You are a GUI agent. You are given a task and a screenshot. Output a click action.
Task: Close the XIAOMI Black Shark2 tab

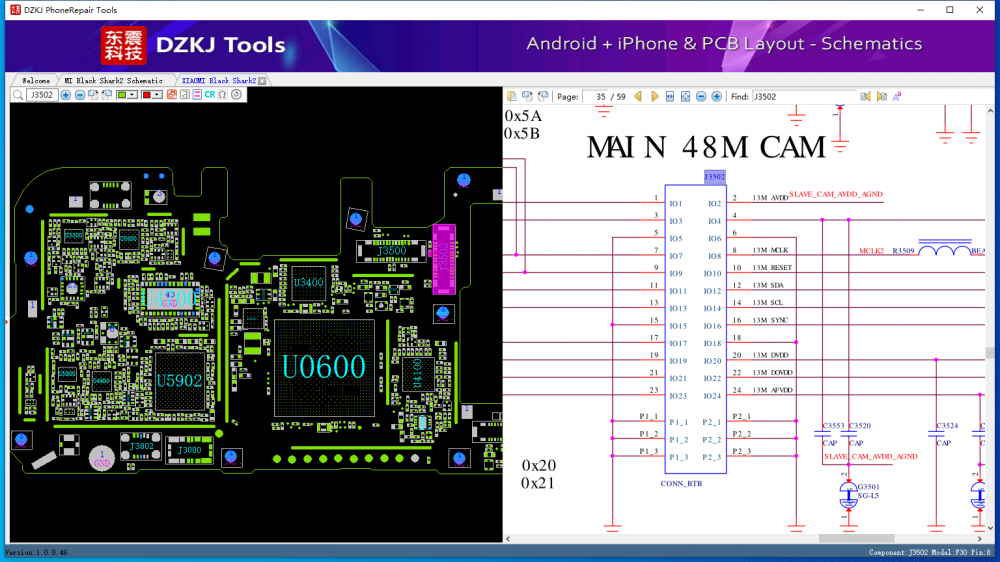(x=264, y=80)
